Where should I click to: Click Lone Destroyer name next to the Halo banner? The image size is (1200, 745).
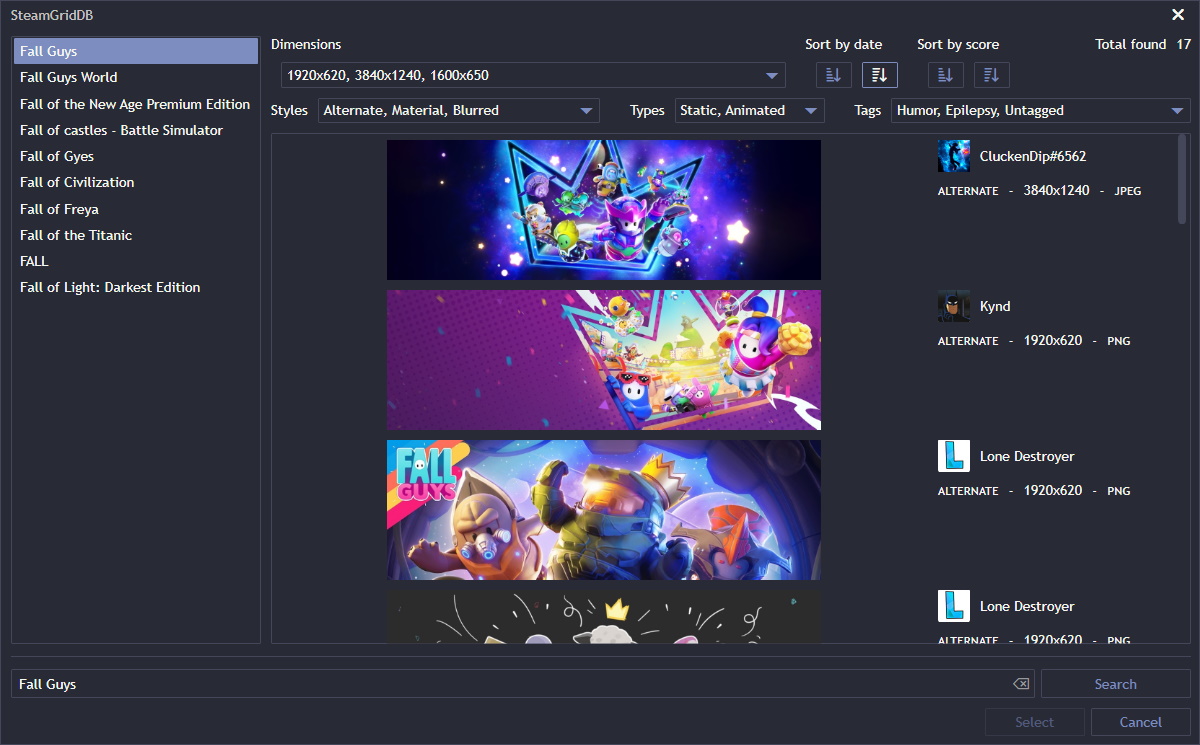1027,456
